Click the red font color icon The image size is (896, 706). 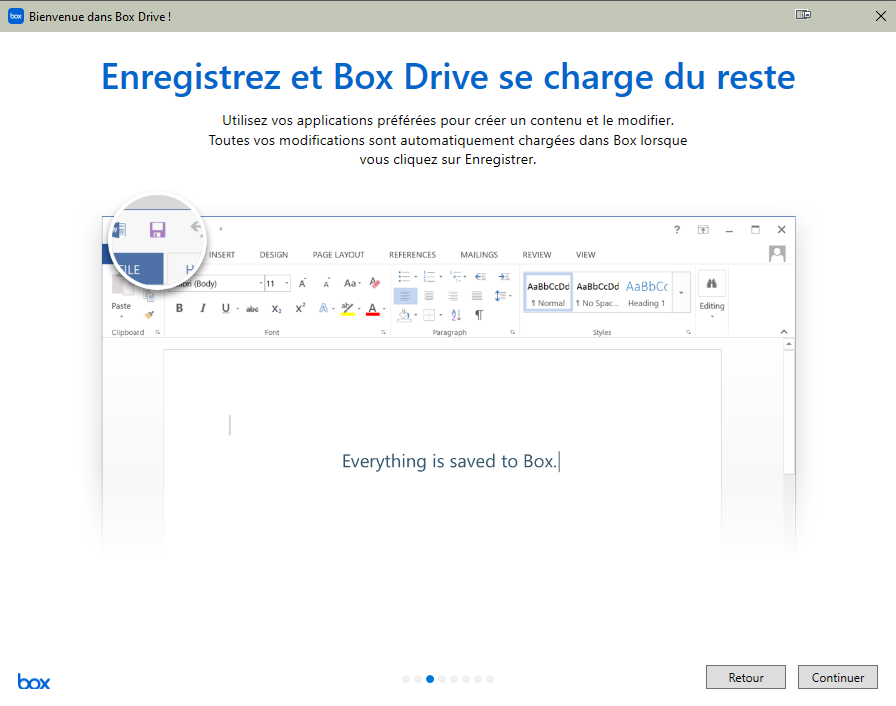373,309
